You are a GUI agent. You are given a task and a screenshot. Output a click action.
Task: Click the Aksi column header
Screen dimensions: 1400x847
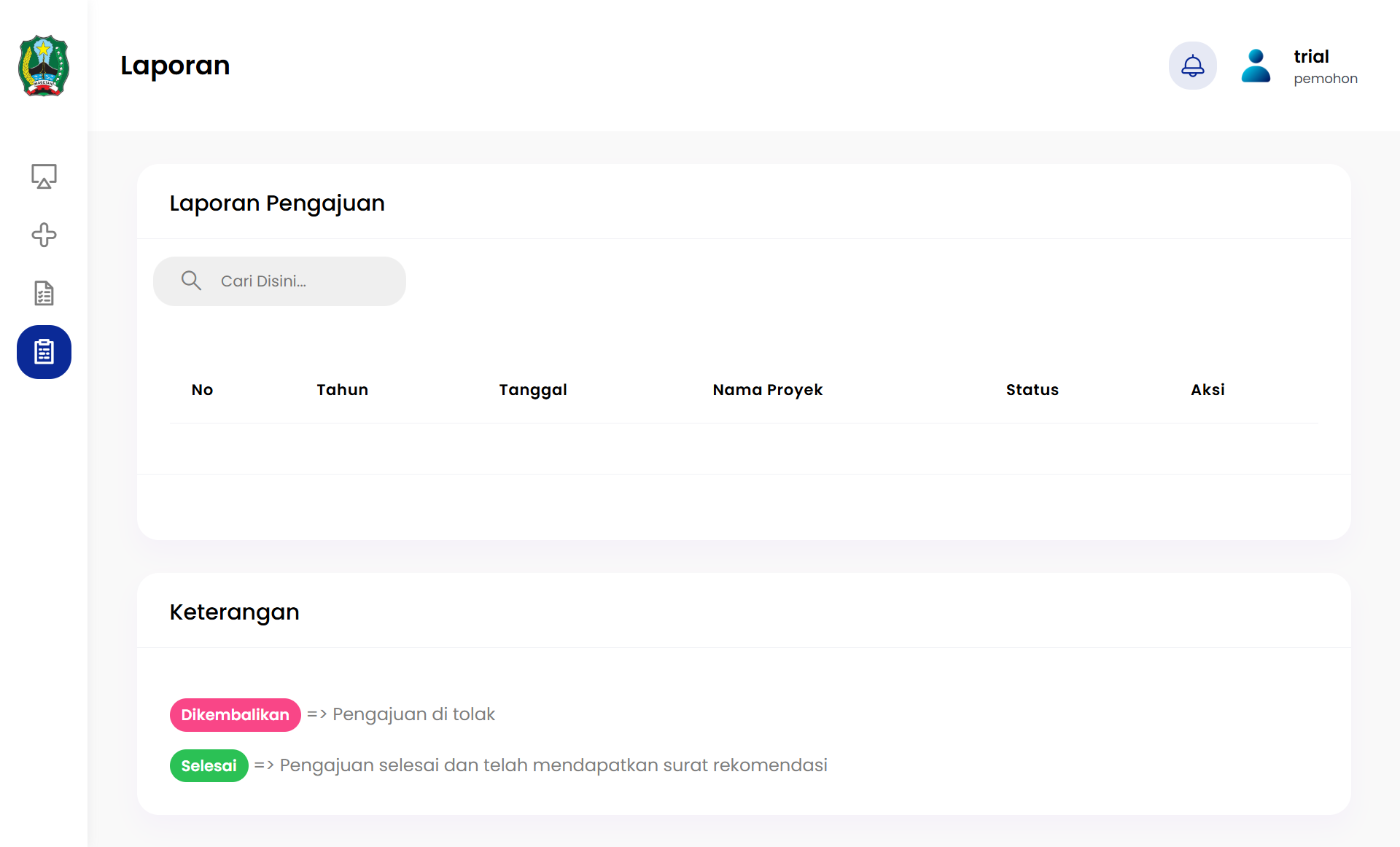1207,390
